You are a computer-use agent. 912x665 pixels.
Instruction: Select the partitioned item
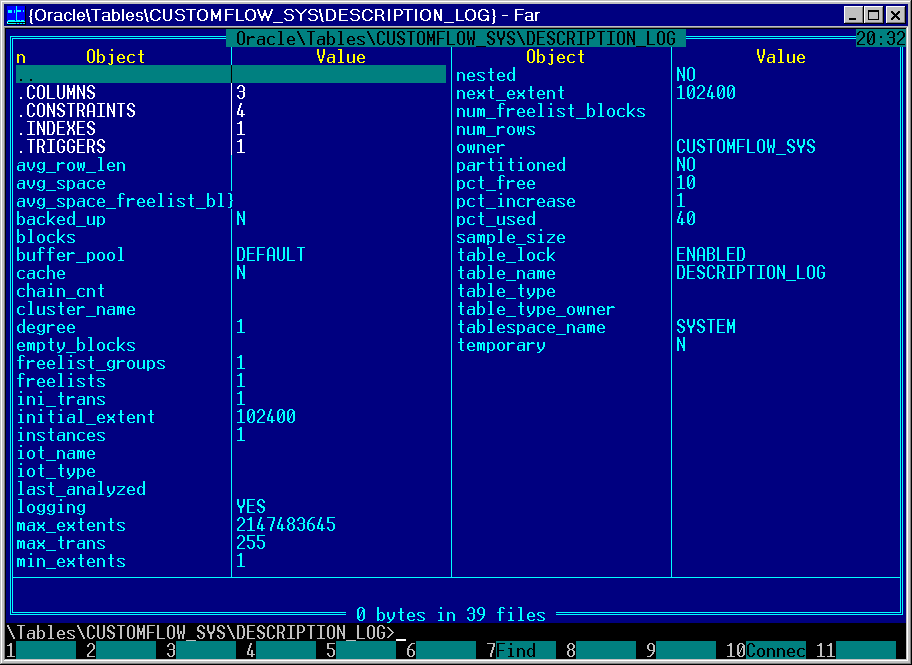pos(511,165)
